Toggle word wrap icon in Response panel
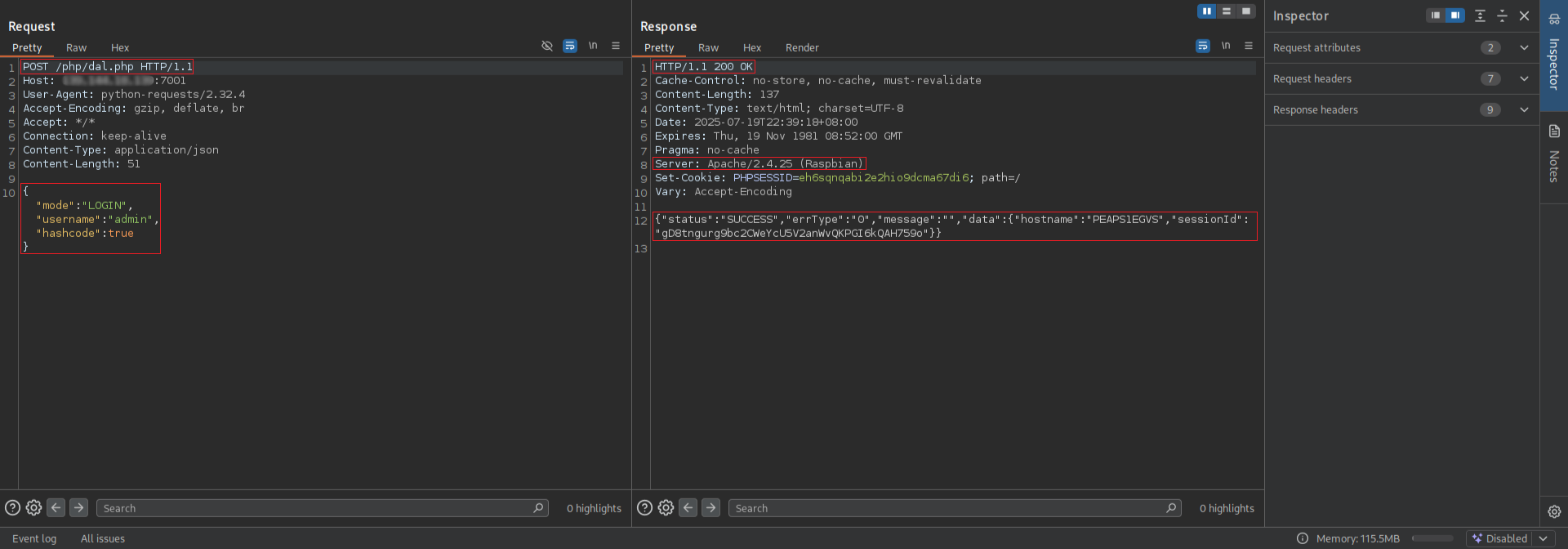1568x549 pixels. [1203, 46]
